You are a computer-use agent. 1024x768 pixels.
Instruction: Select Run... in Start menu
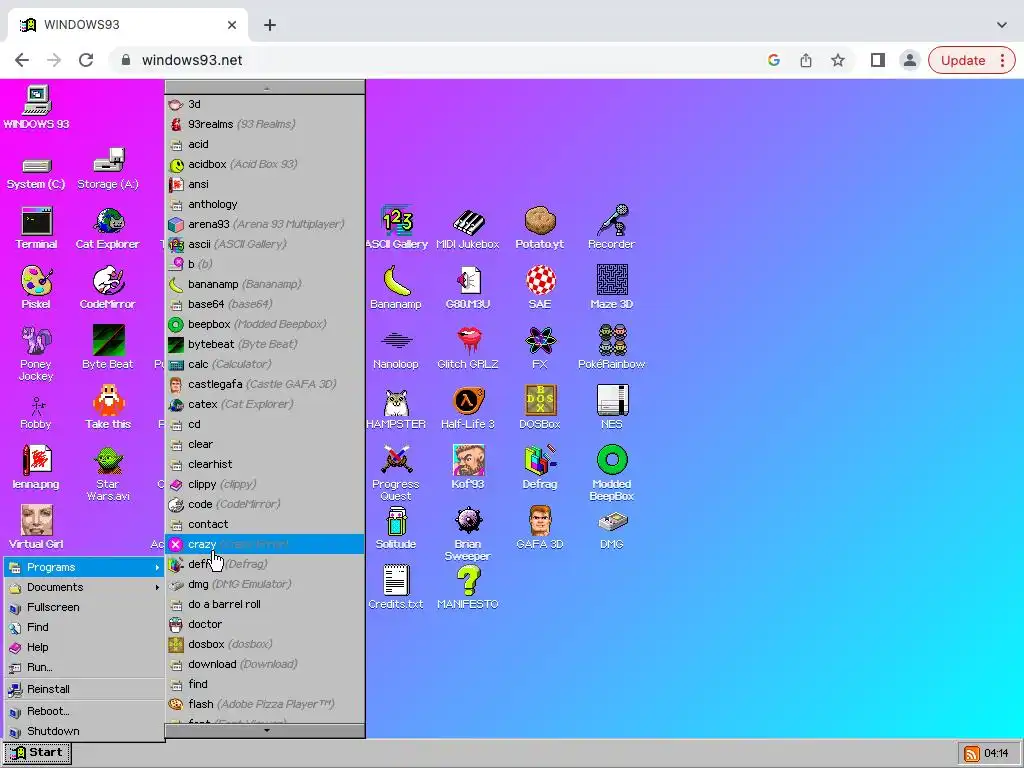pos(84,667)
